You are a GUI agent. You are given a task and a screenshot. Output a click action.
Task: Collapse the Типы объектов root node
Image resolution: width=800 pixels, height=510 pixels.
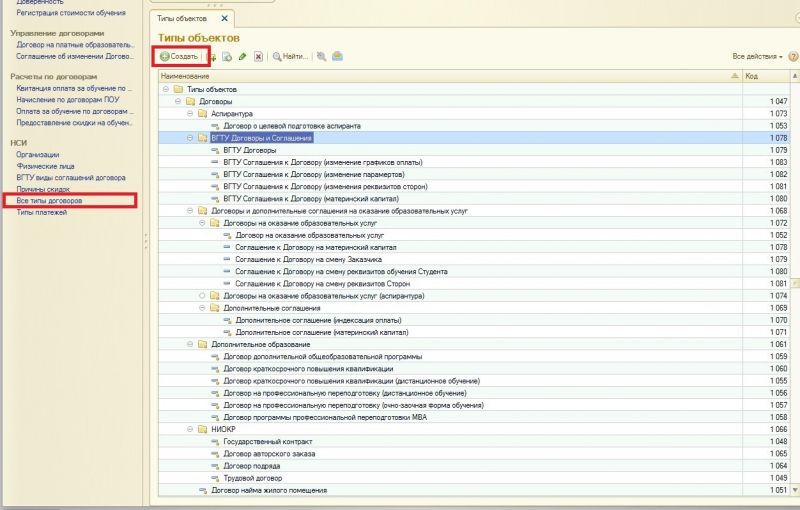click(x=166, y=89)
